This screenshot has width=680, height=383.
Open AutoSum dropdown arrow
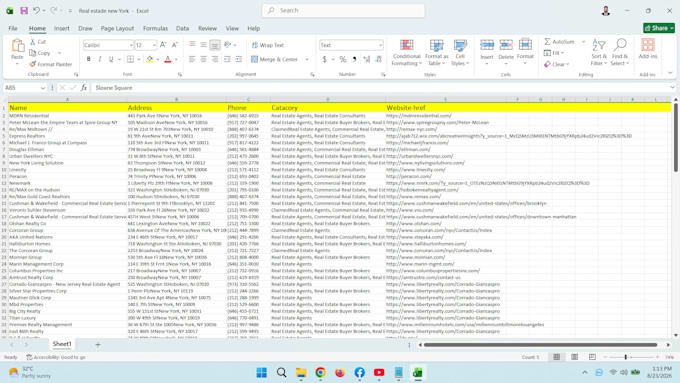coord(583,42)
